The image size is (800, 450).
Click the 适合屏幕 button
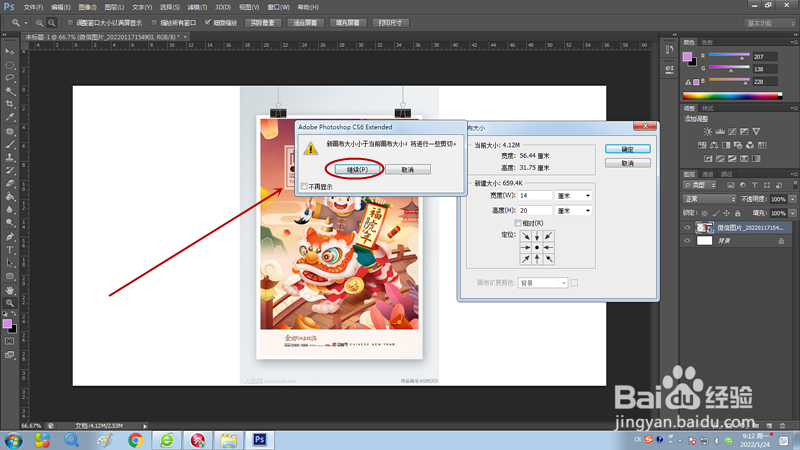click(x=305, y=23)
